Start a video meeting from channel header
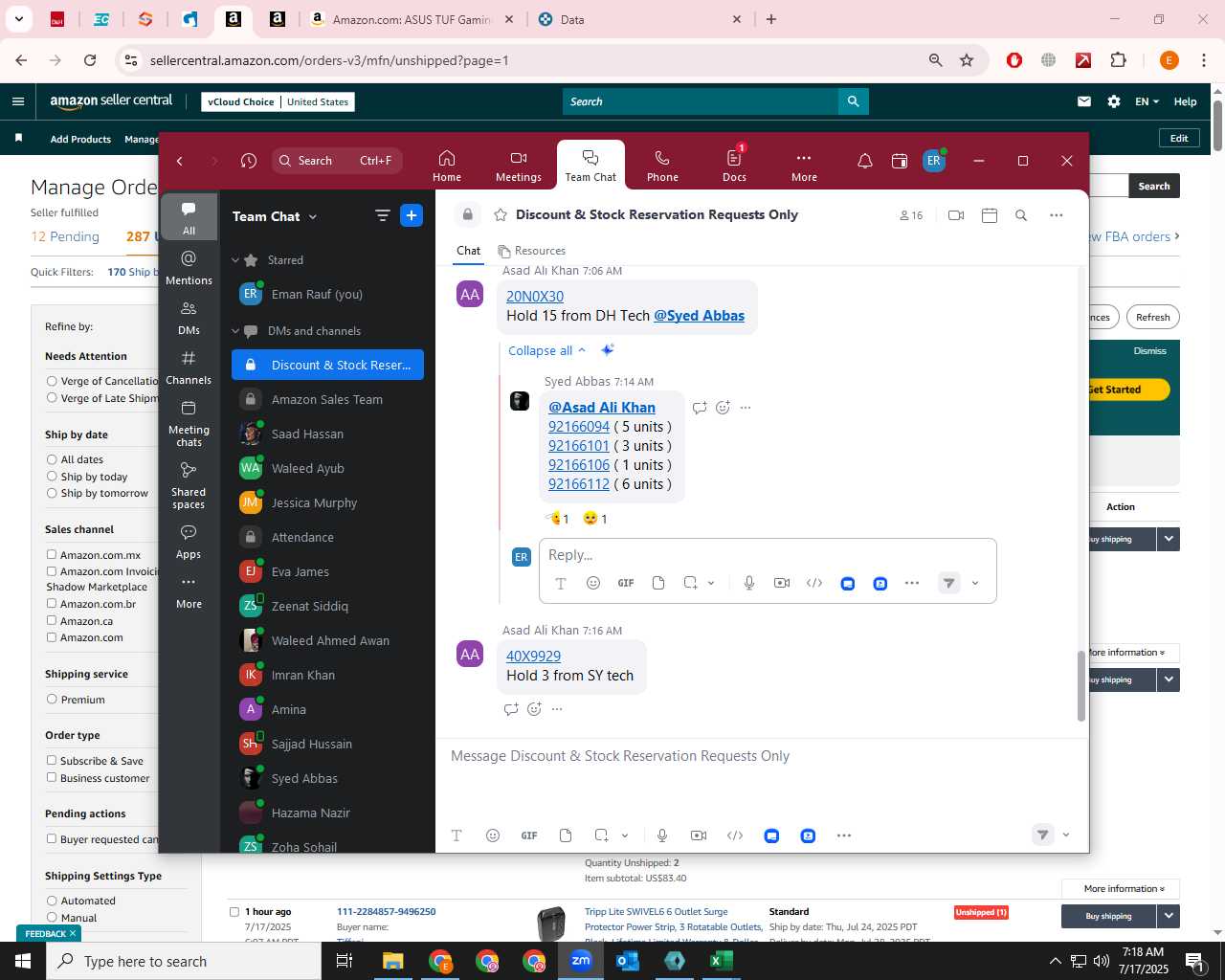 pyautogui.click(x=955, y=215)
